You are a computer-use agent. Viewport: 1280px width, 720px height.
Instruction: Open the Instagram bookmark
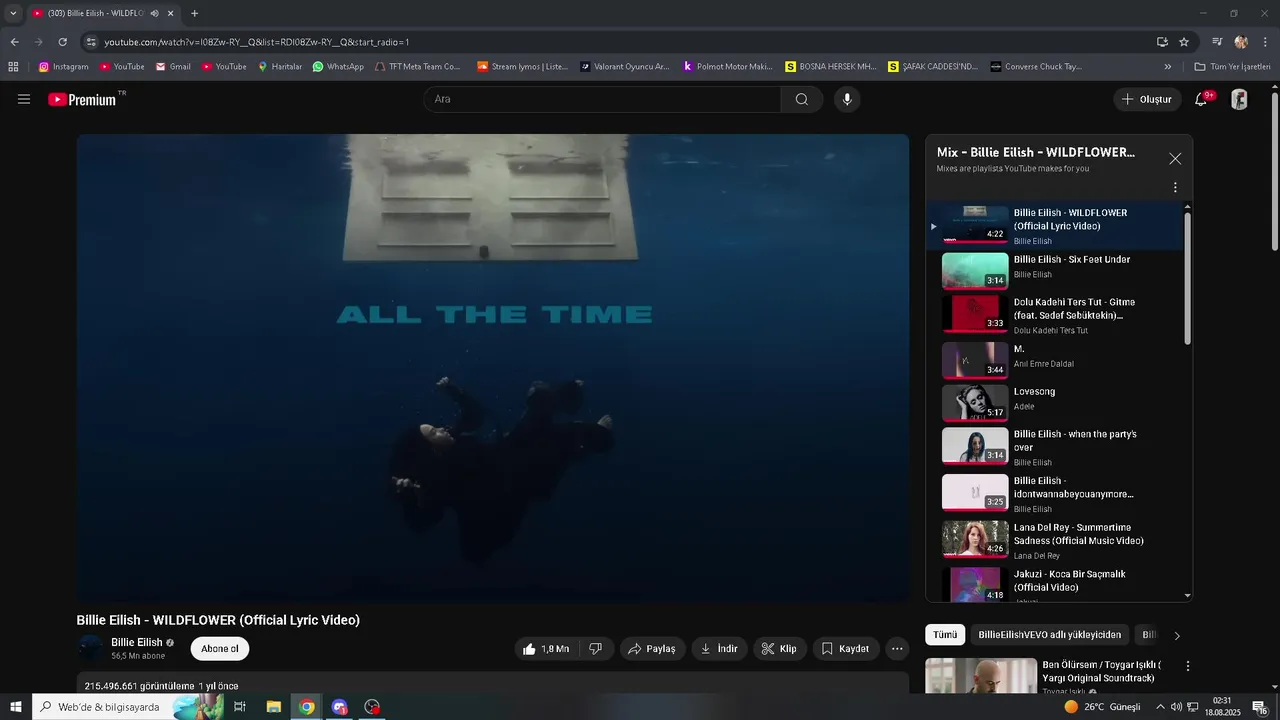tap(64, 67)
